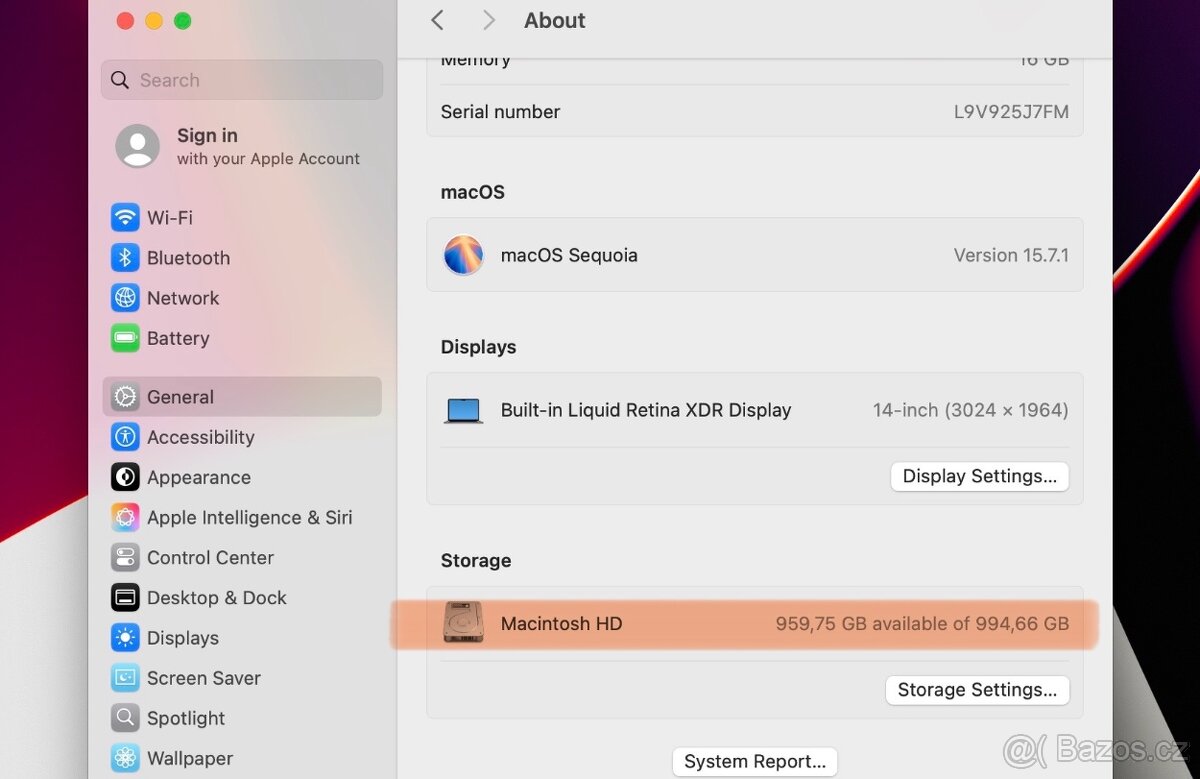Navigate back using the left chevron
1200x779 pixels.
point(437,20)
